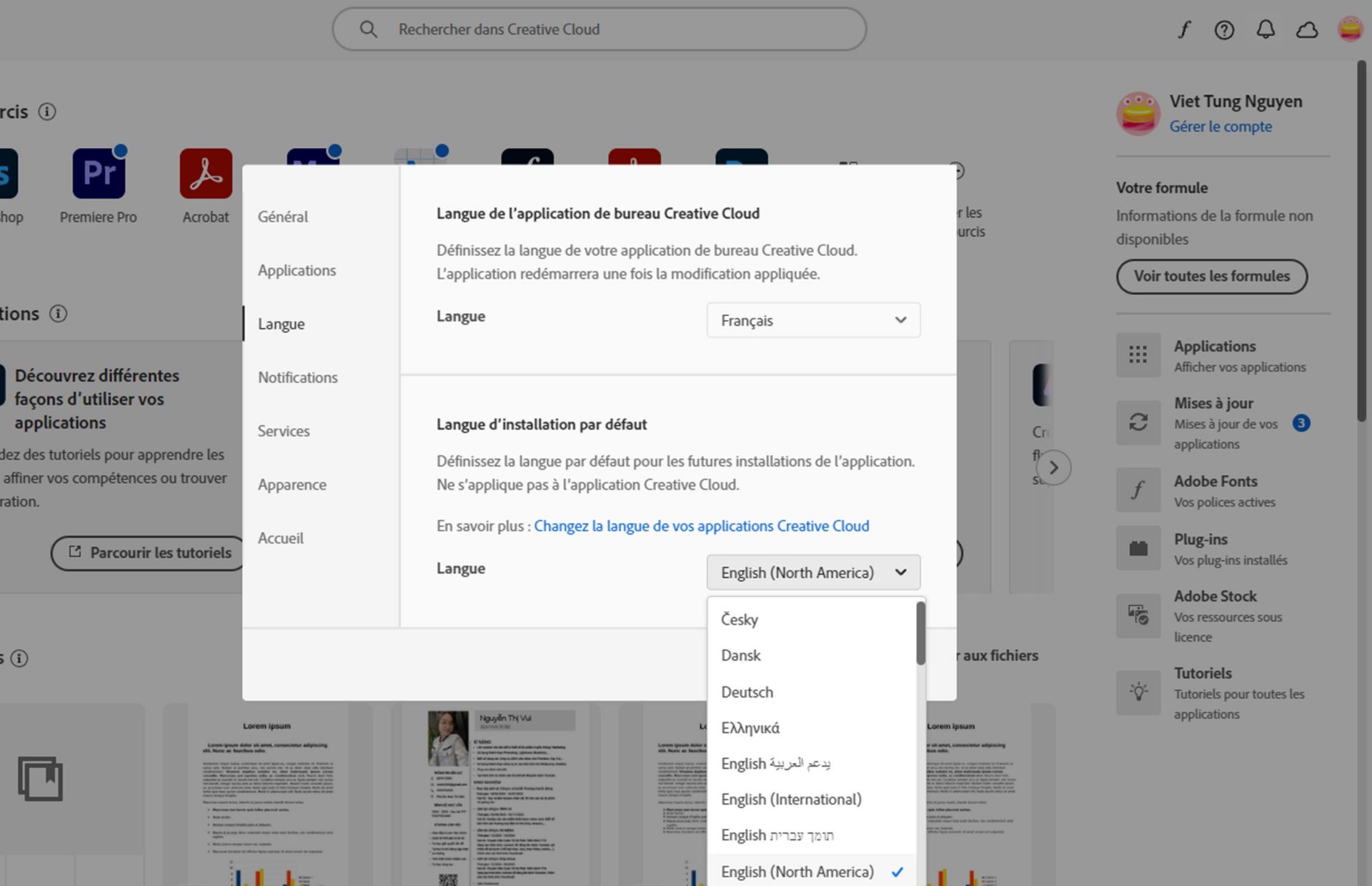Viewport: 1372px width, 886px height.
Task: Click the Tutoriels lightbulb icon
Action: click(x=1138, y=692)
